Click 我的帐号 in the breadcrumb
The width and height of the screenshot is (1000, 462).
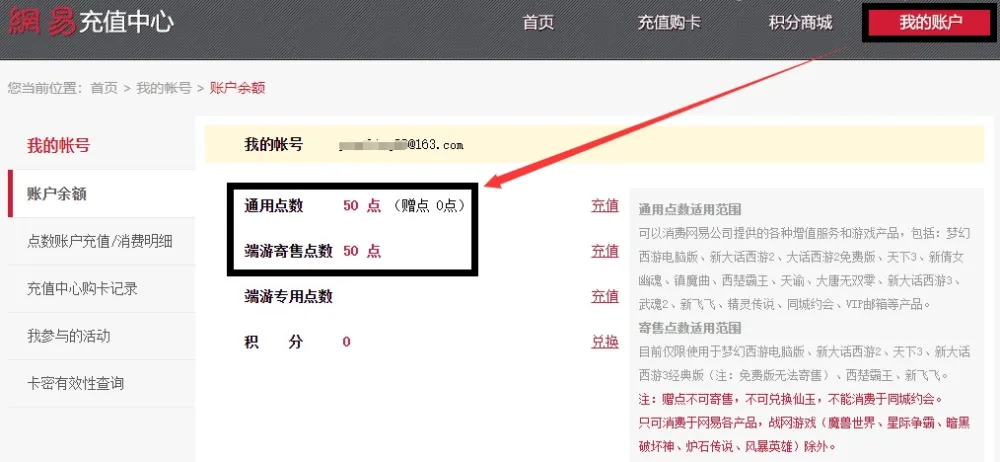164,88
